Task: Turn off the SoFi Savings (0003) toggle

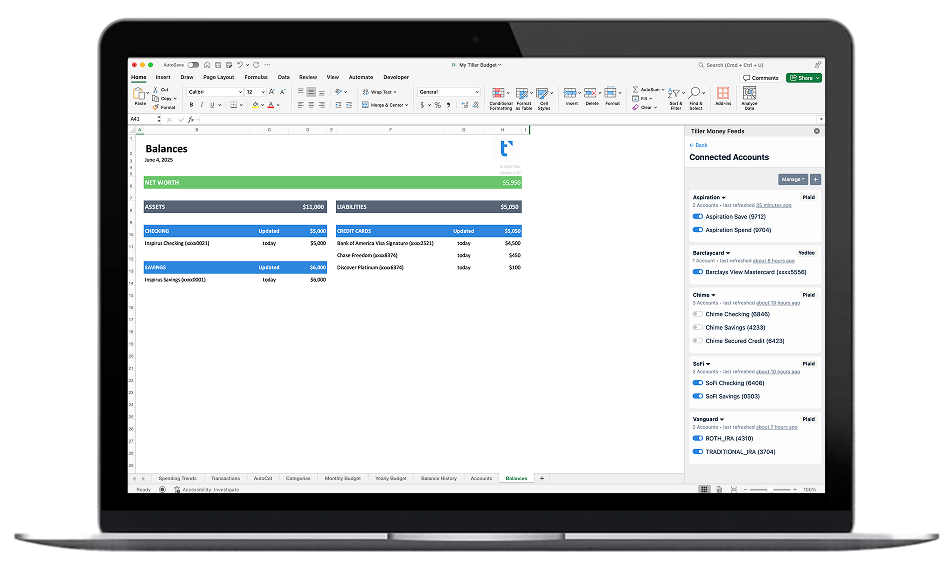Action: point(697,396)
